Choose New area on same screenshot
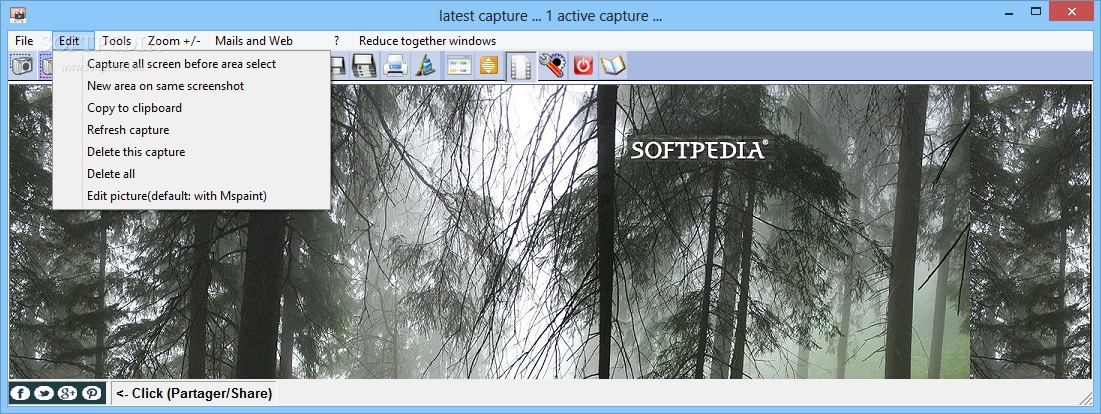This screenshot has width=1101, height=414. [x=192, y=86]
